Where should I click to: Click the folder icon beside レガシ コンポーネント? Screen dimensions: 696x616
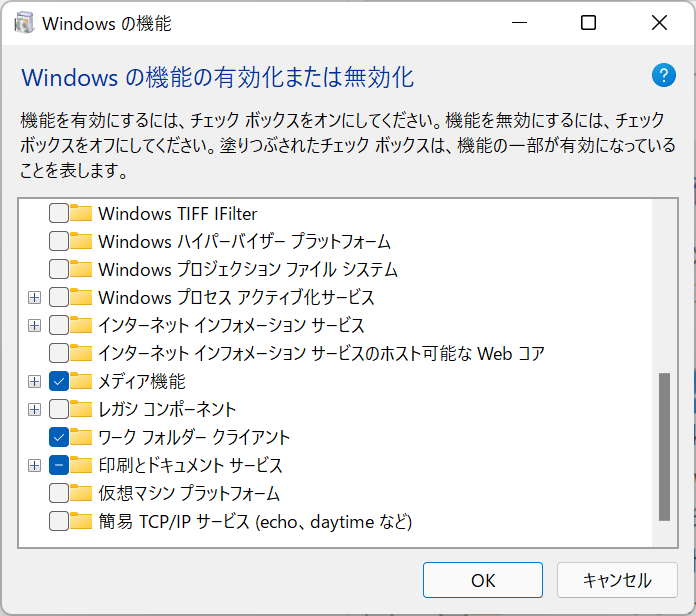click(x=81, y=409)
